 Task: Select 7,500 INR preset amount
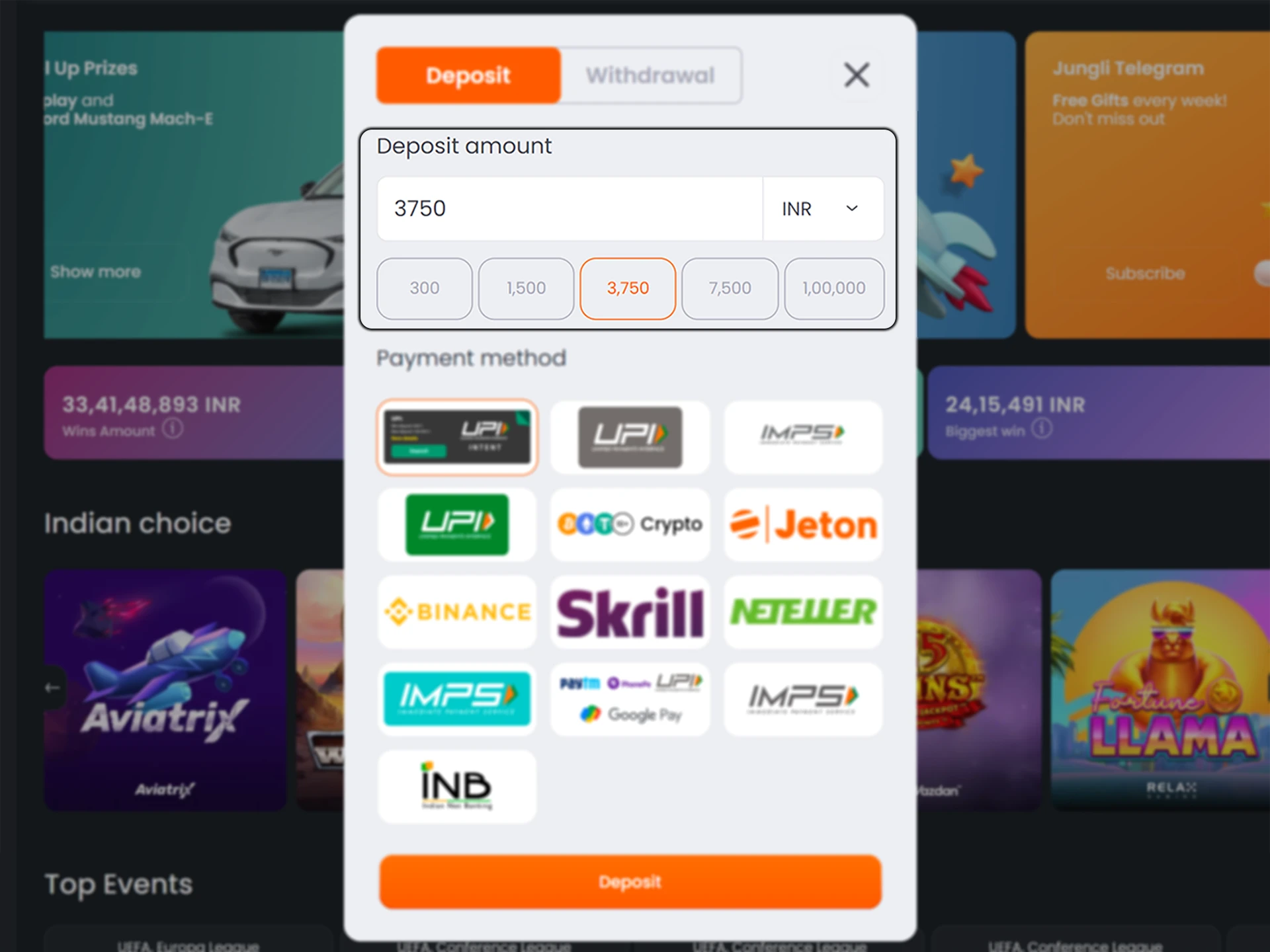[729, 287]
